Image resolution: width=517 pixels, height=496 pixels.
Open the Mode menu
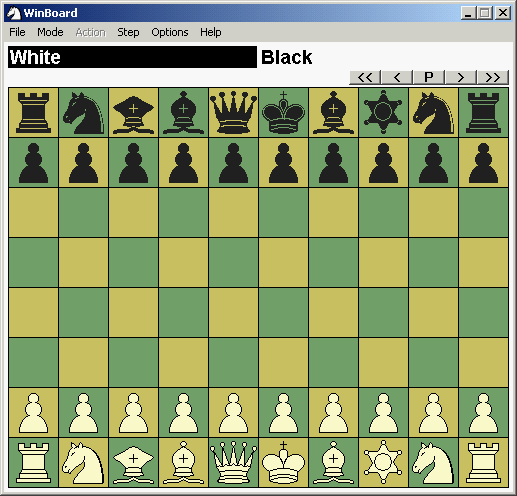[50, 32]
